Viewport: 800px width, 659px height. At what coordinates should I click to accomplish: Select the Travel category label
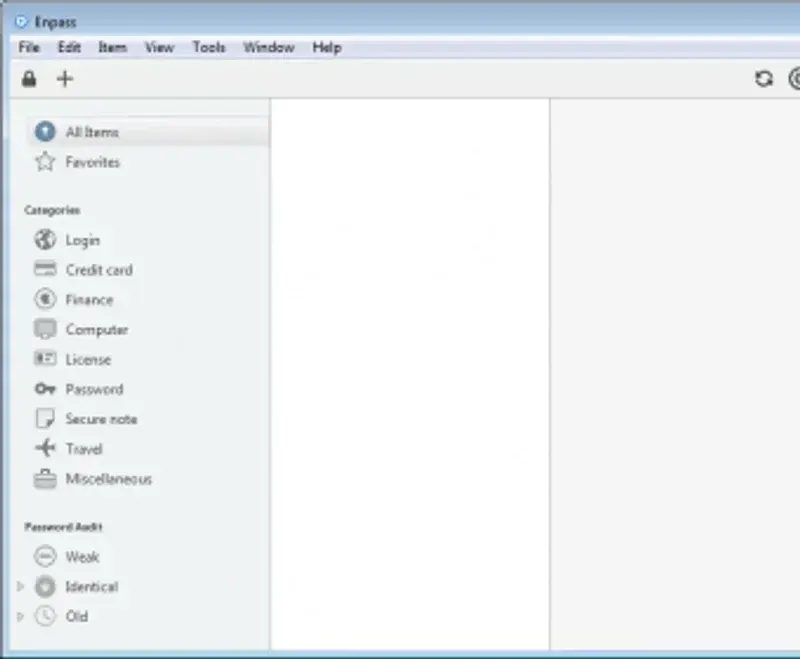tap(84, 449)
